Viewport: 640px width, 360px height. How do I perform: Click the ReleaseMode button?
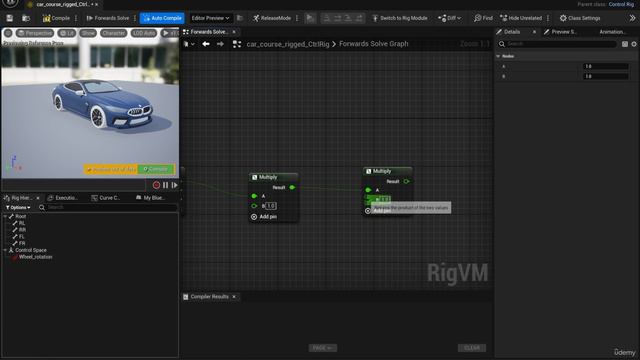pos(272,18)
